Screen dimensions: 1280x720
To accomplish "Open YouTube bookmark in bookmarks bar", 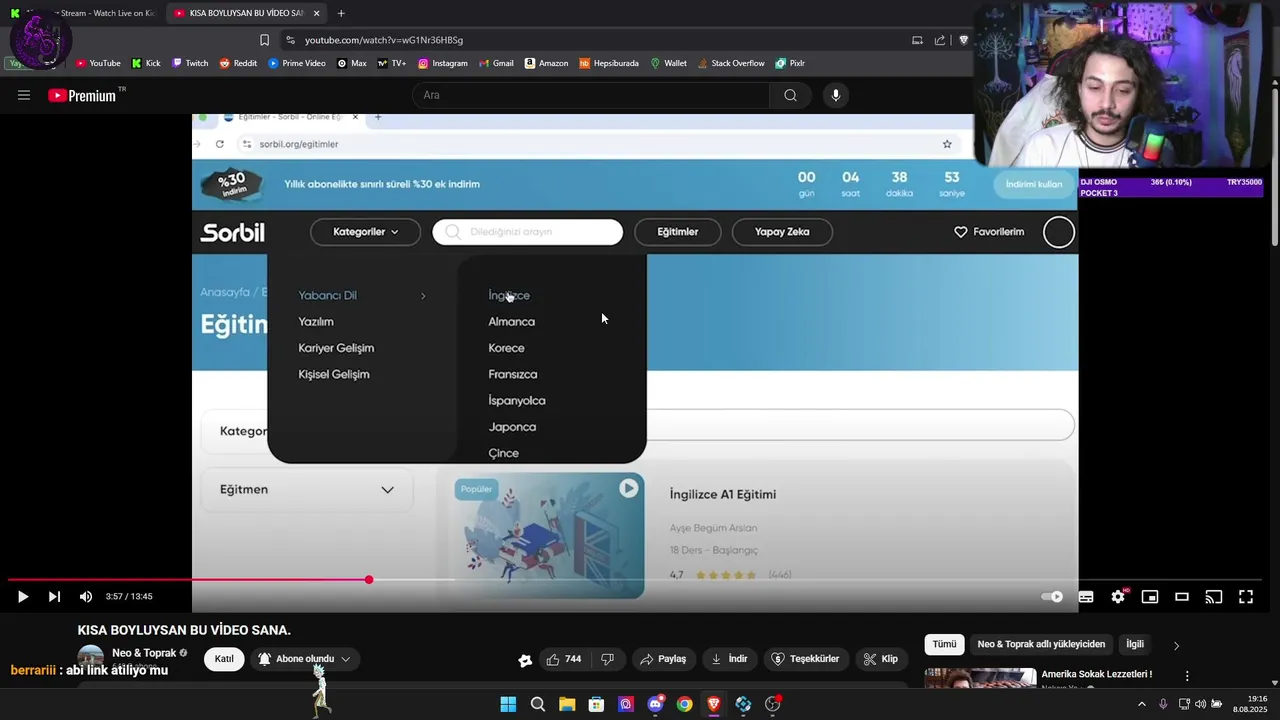I will (x=98, y=63).
